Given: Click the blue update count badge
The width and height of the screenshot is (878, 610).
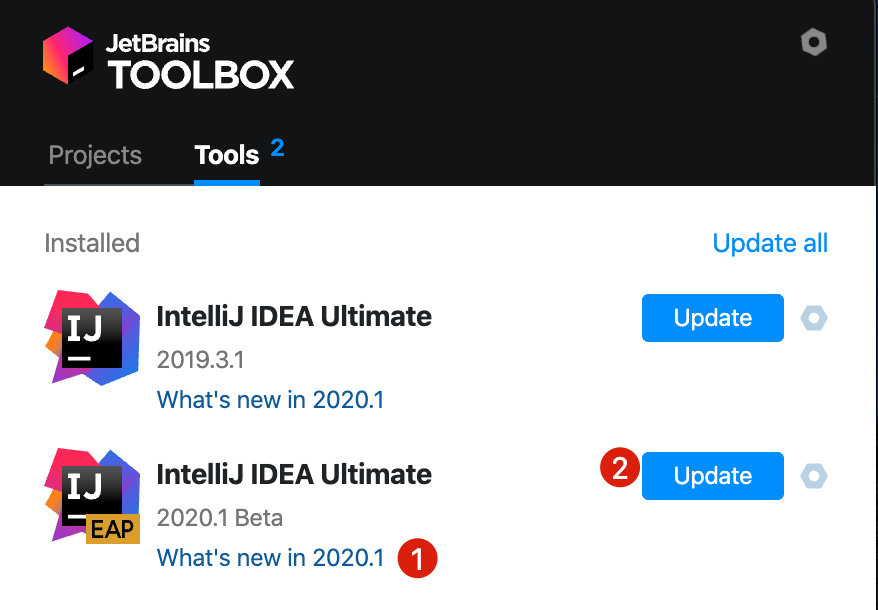Looking at the screenshot, I should tap(276, 145).
